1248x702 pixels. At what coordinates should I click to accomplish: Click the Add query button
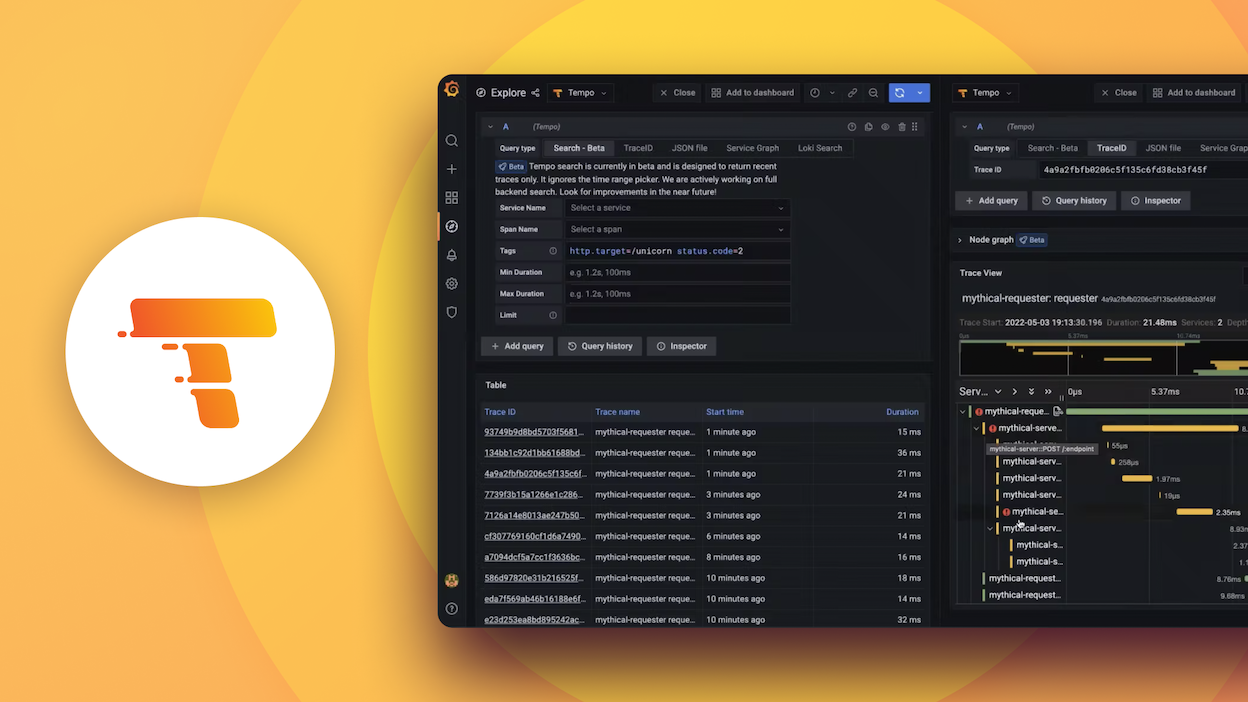click(x=517, y=346)
